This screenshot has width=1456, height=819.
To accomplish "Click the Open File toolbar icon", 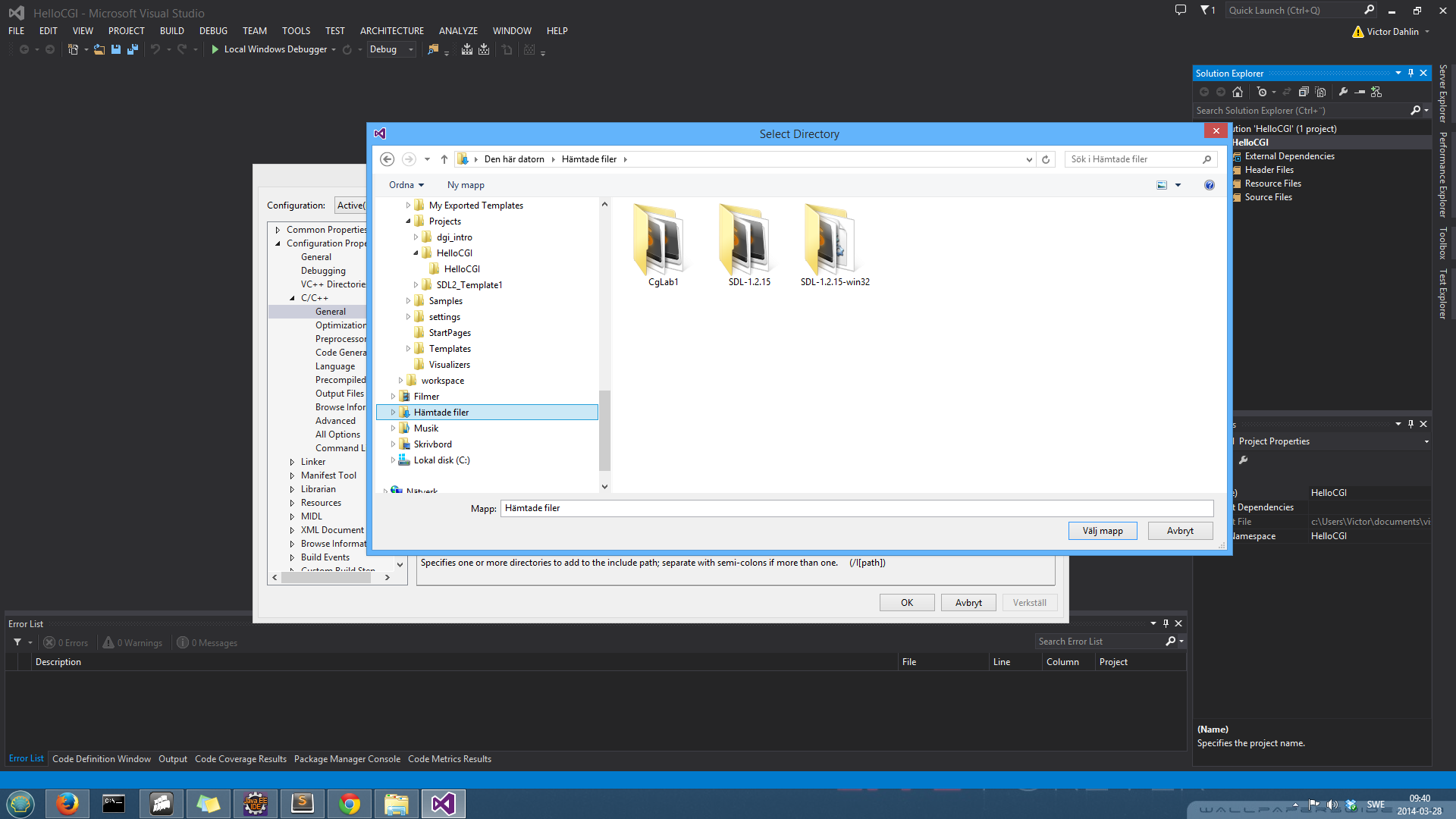I will tap(99, 49).
